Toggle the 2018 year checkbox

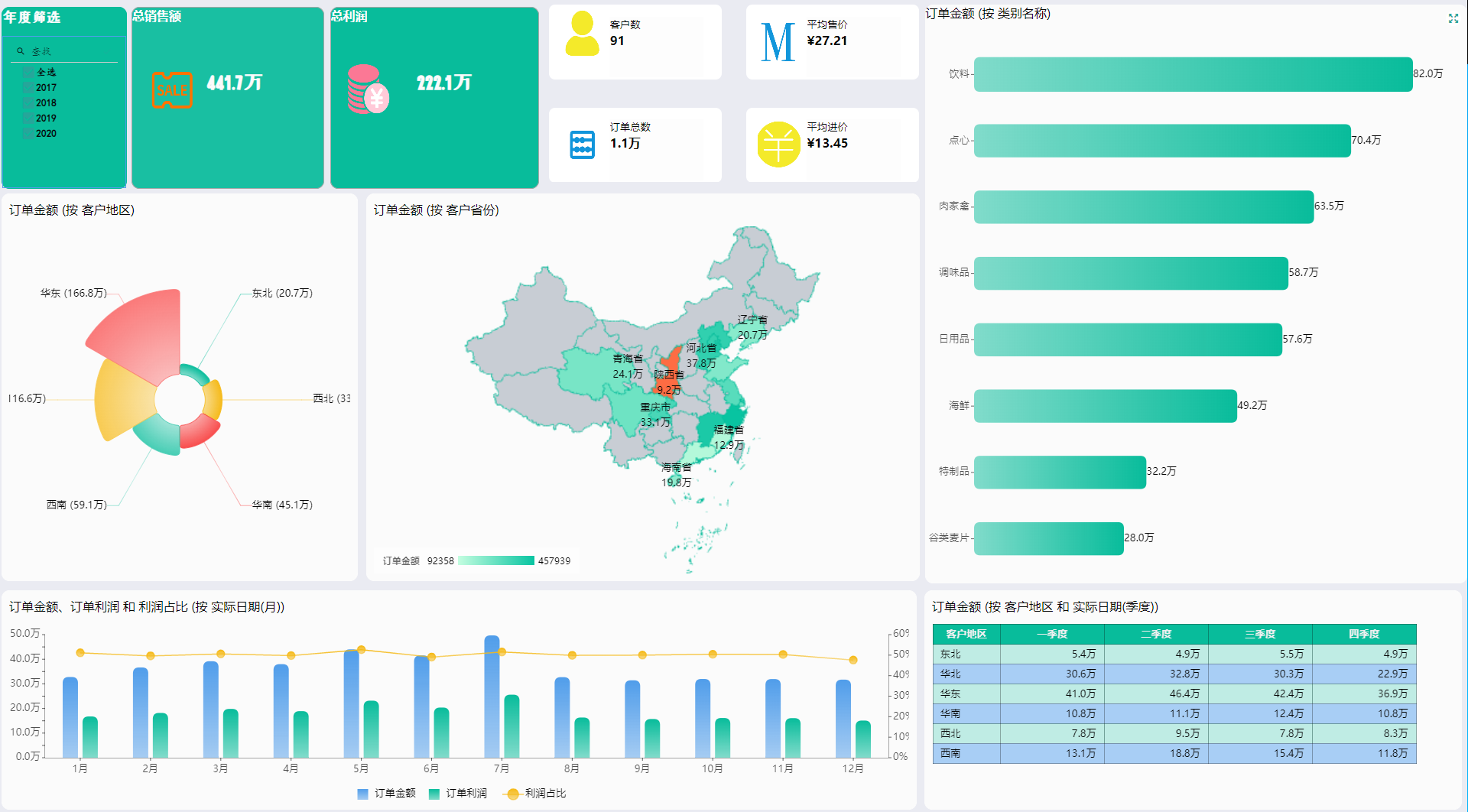(x=28, y=102)
